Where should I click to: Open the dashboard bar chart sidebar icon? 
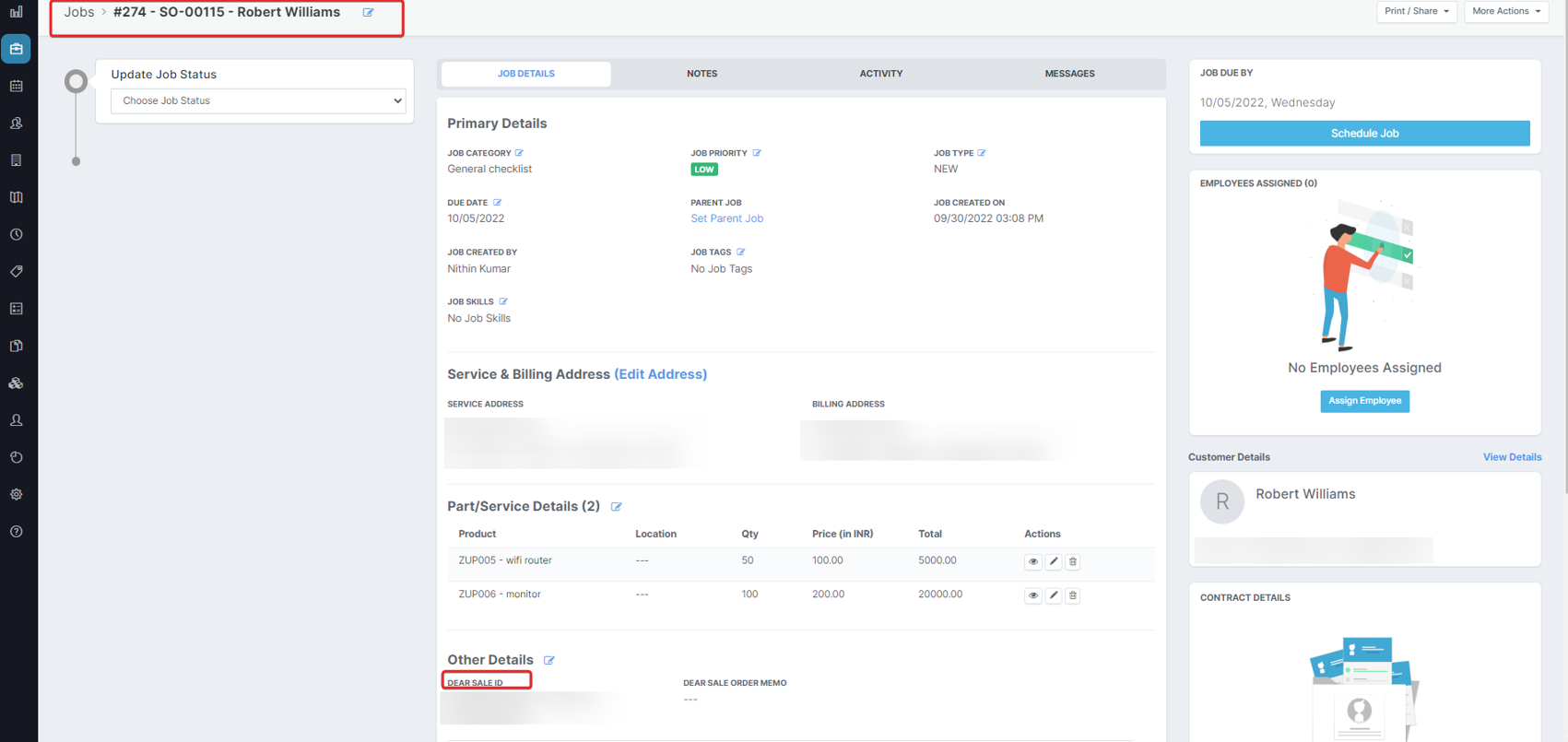click(x=17, y=12)
